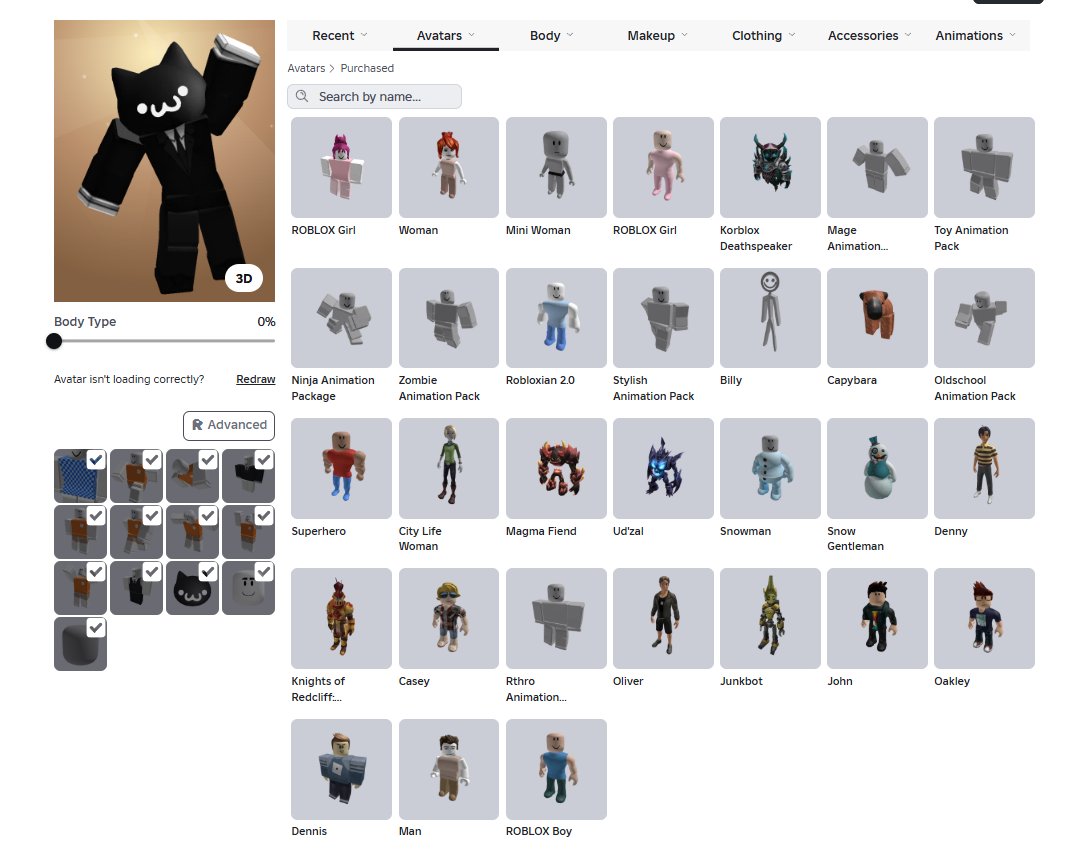The image size is (1081, 853).
Task: Pick the Oldschool Animation Pack
Action: tap(984, 318)
